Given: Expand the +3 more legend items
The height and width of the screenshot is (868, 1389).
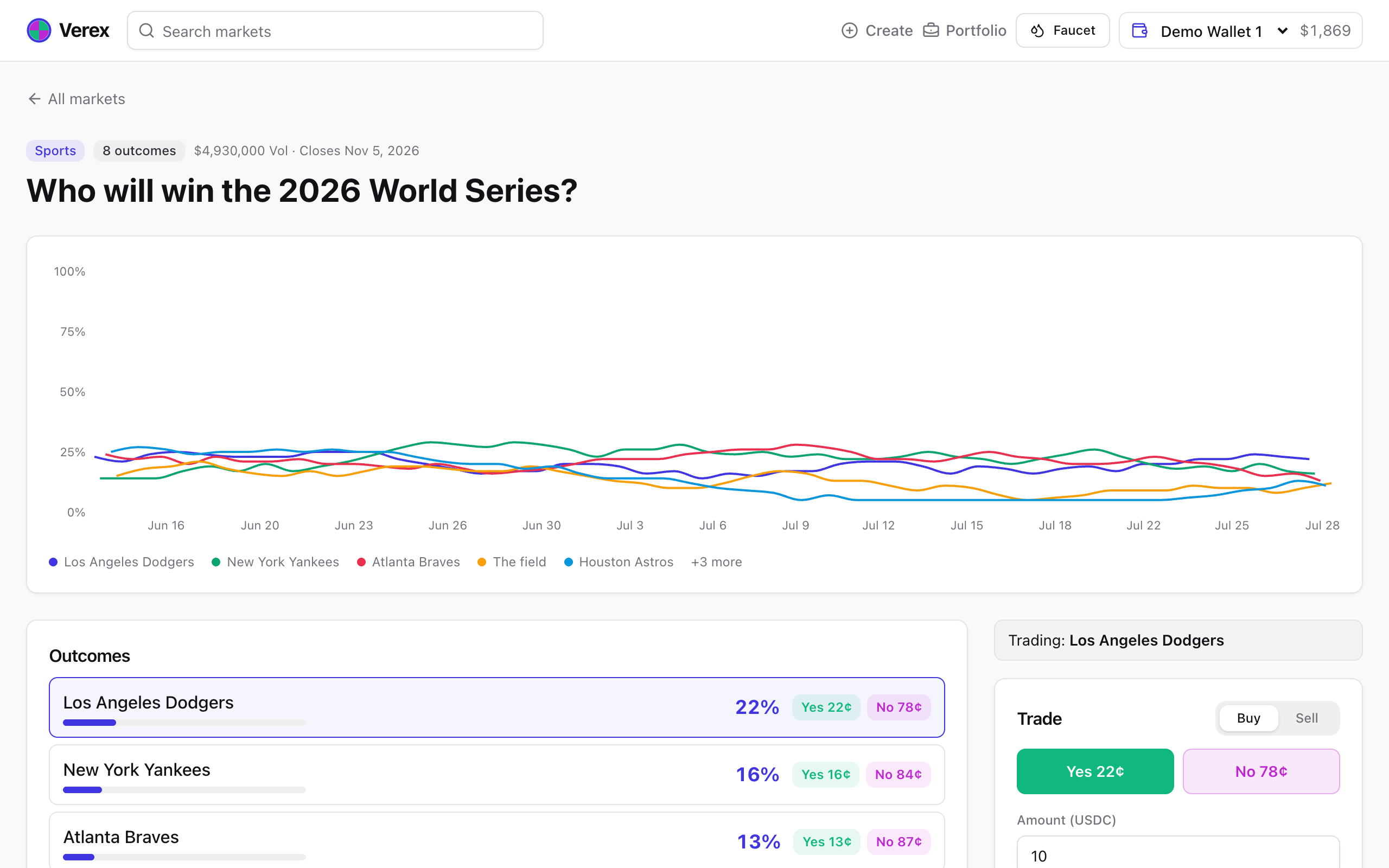Looking at the screenshot, I should point(716,562).
